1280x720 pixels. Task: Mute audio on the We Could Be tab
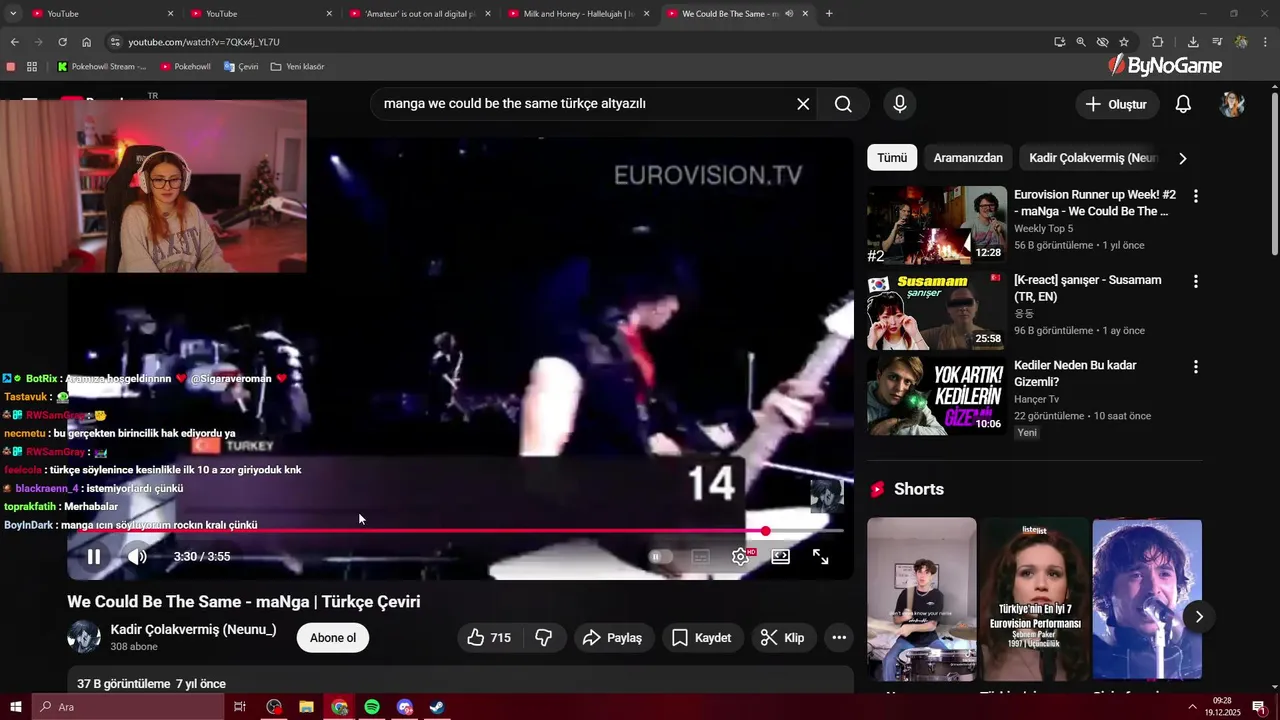(x=789, y=14)
